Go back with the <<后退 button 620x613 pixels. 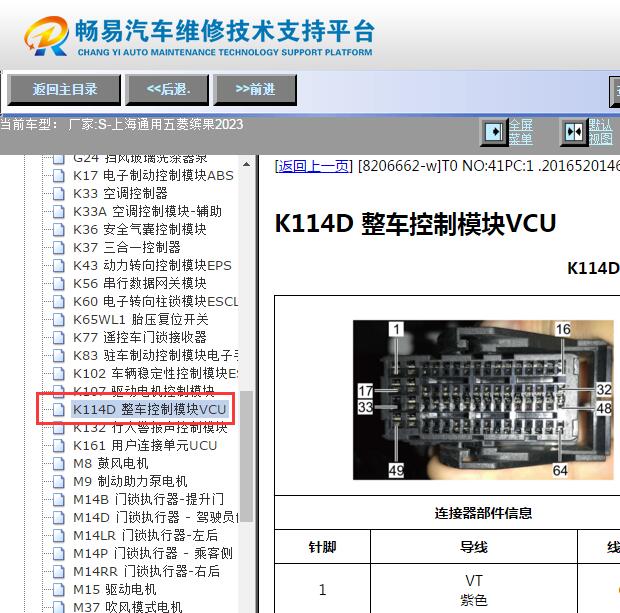[167, 89]
